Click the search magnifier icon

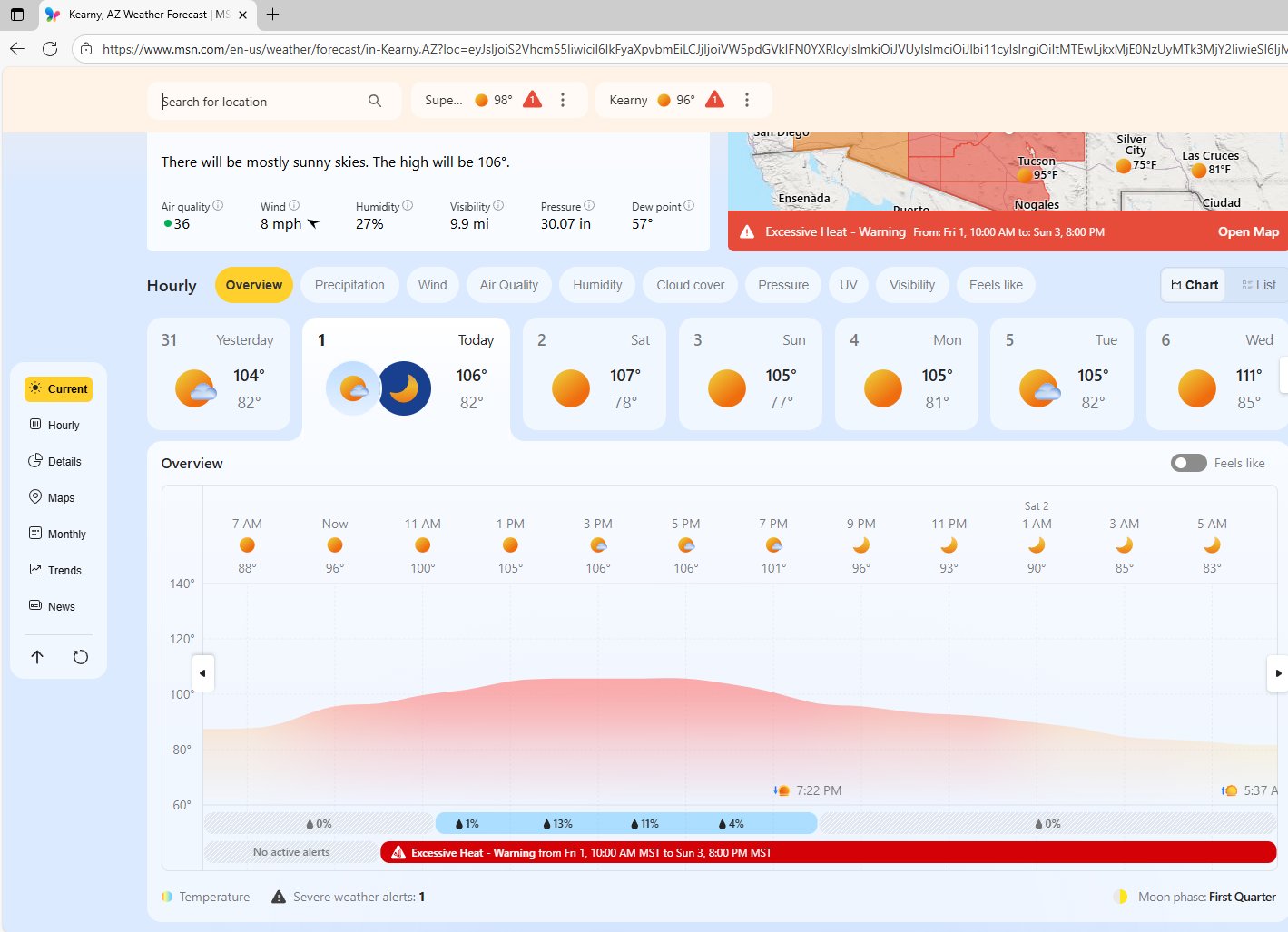click(x=375, y=101)
